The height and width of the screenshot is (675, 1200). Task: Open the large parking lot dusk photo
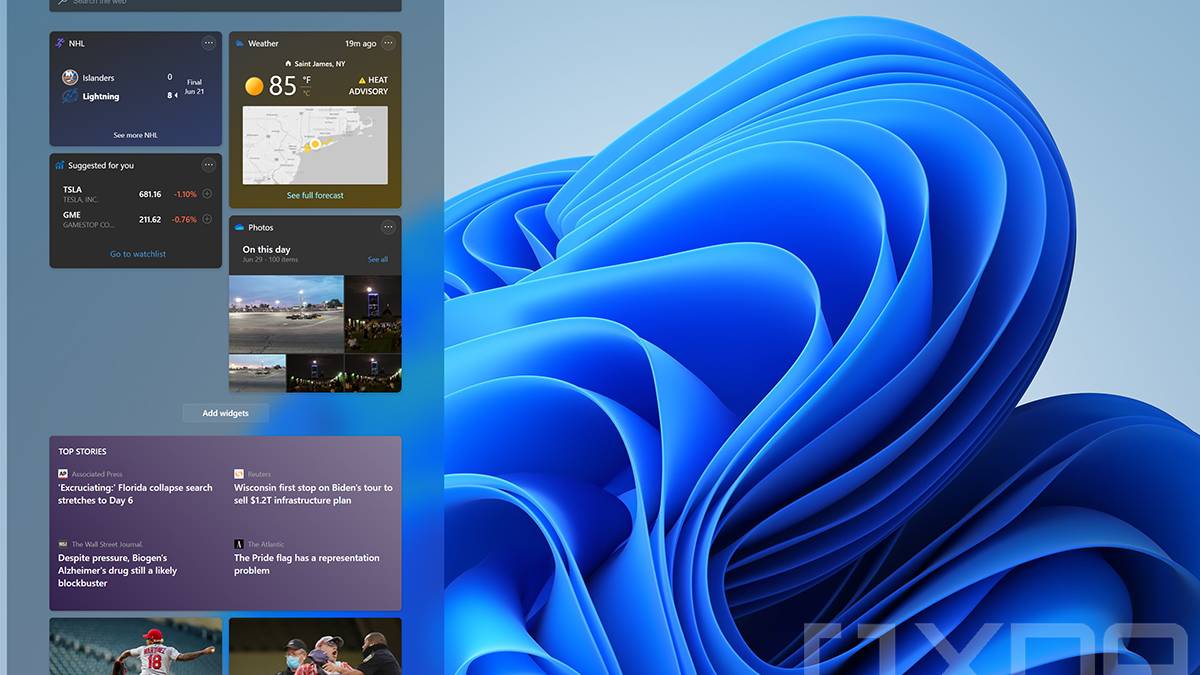286,314
